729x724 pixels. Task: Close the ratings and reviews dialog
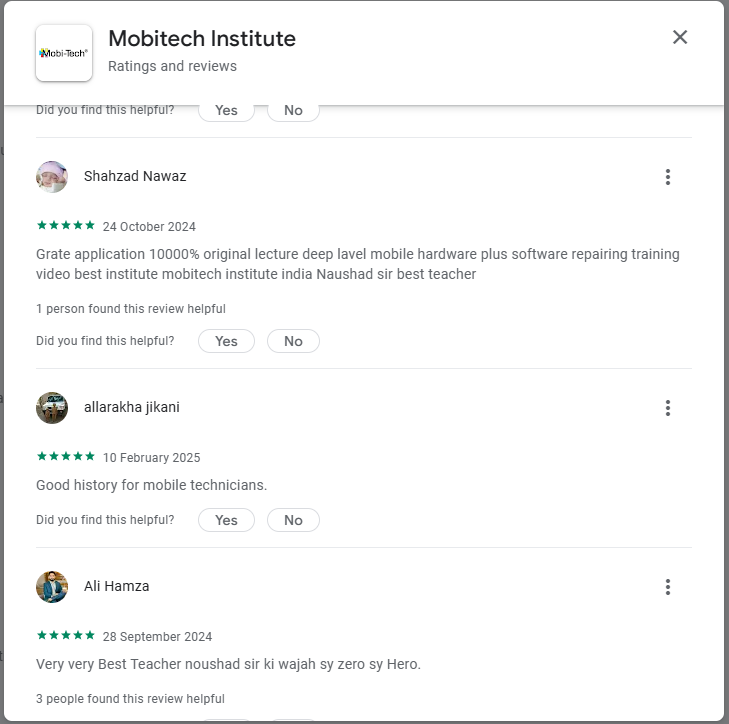point(680,38)
